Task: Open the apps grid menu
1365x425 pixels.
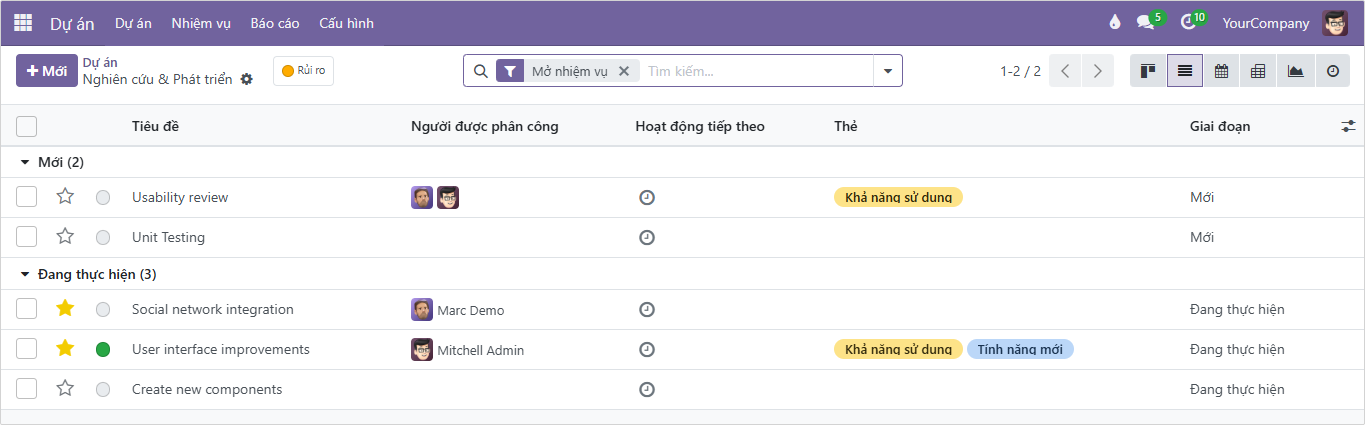Action: pyautogui.click(x=23, y=23)
